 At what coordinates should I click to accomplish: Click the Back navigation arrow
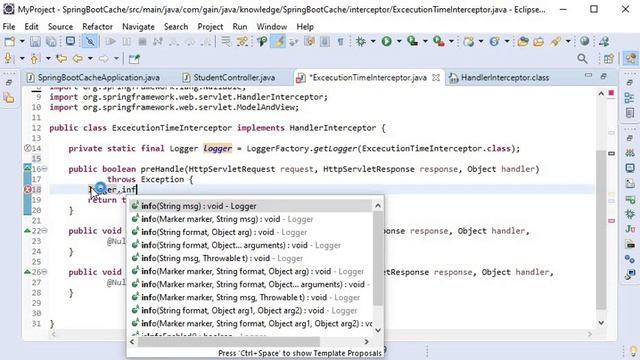(77, 59)
